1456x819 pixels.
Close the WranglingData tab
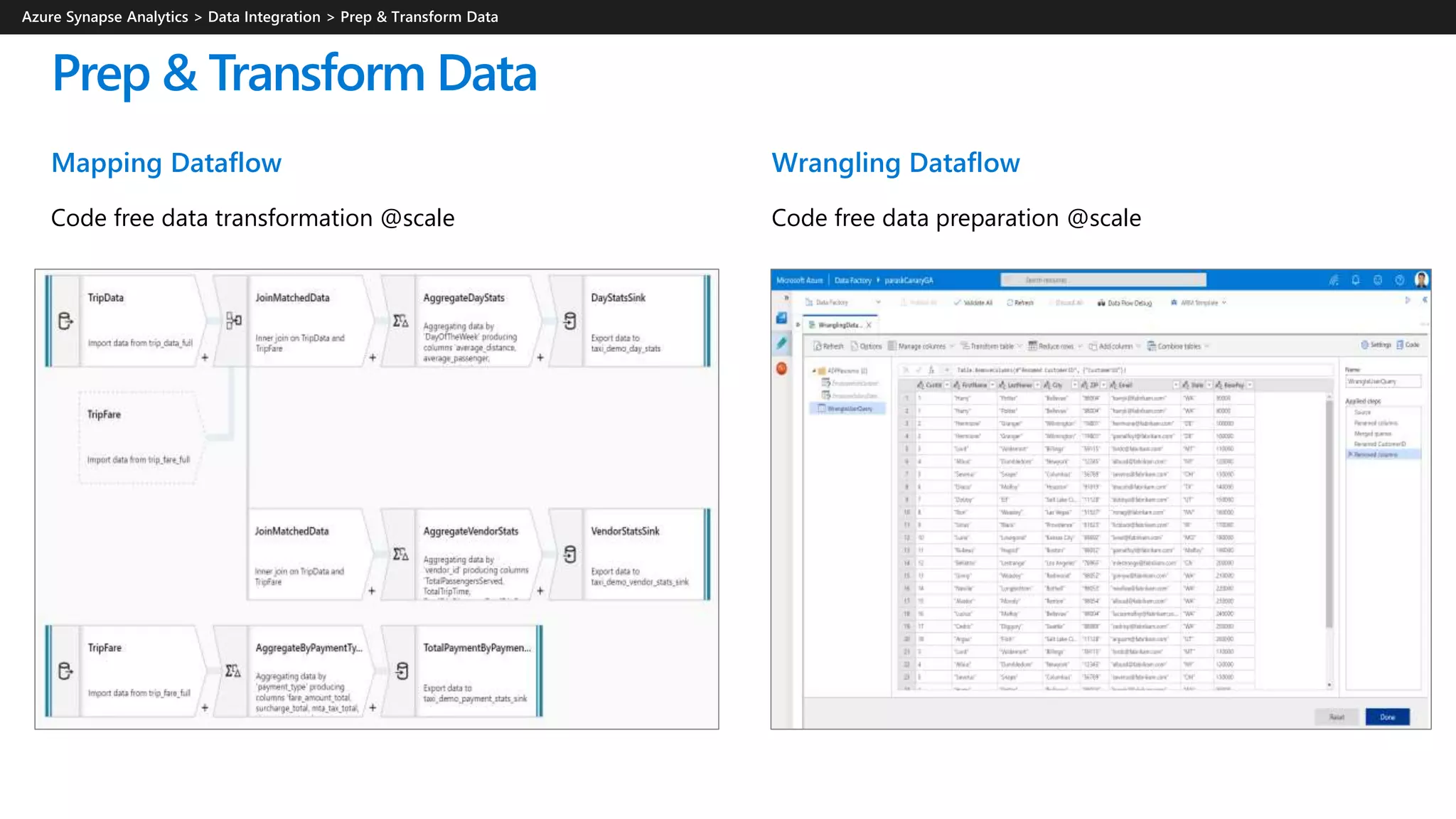tap(869, 325)
